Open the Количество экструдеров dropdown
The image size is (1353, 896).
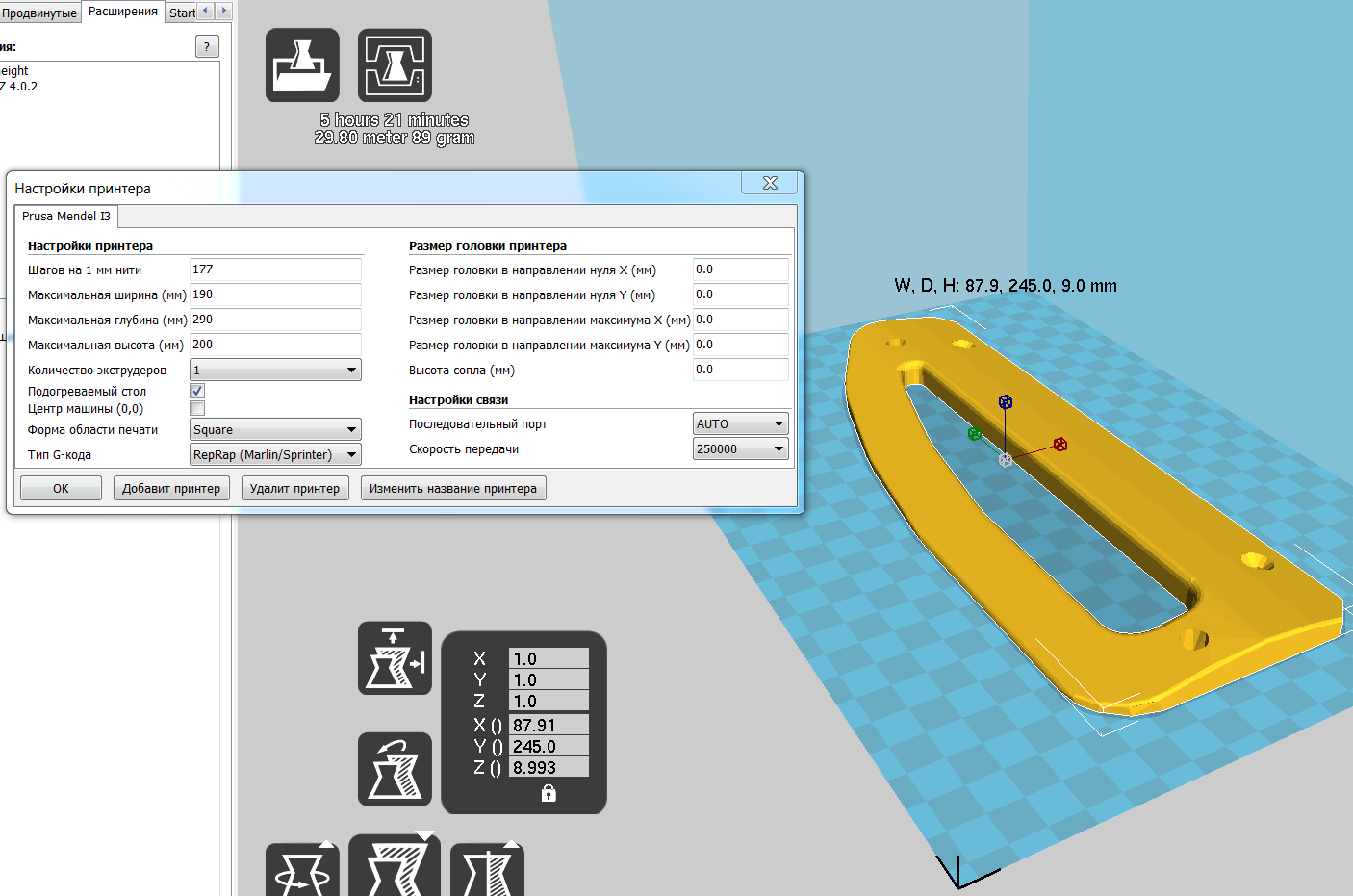tap(275, 371)
